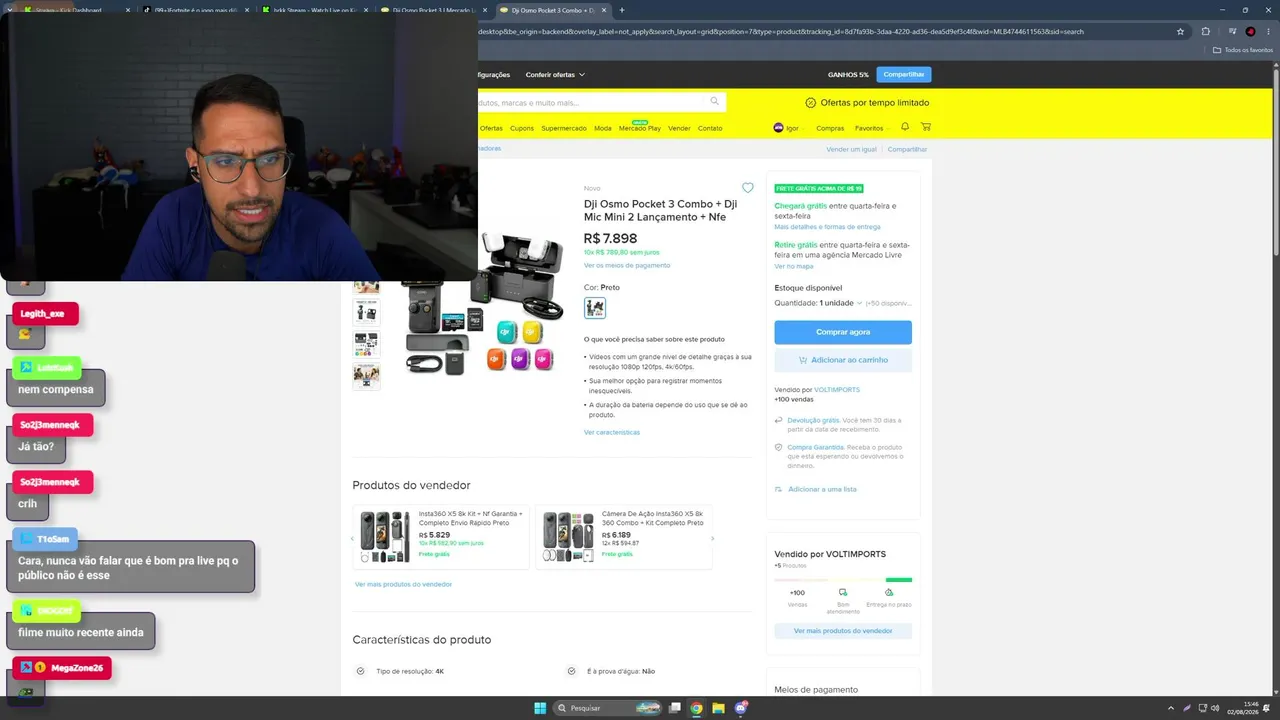This screenshot has height=720, width=1280.
Task: Favorite the product with the heart icon
Action: pos(747,188)
